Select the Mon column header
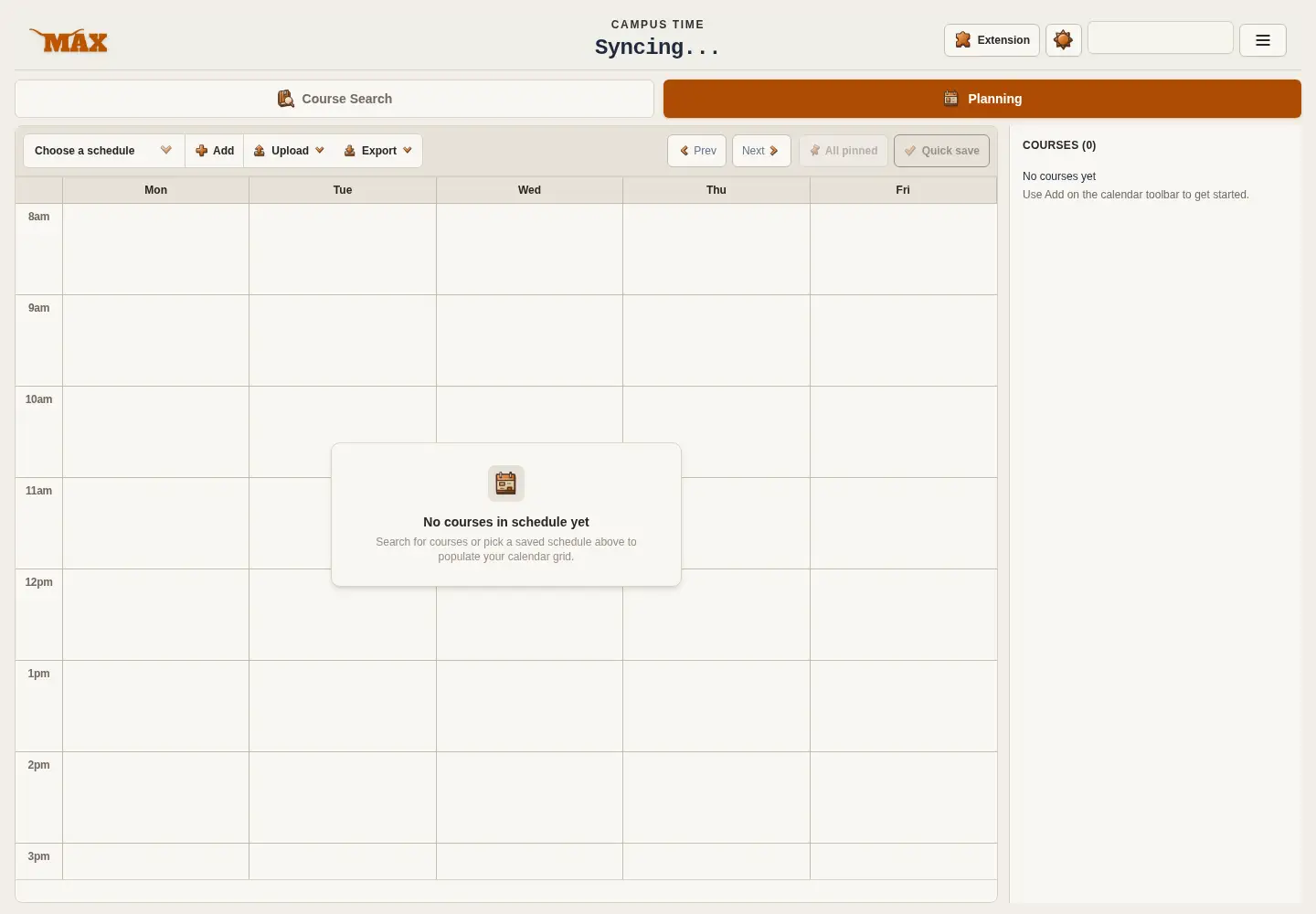 [x=156, y=190]
